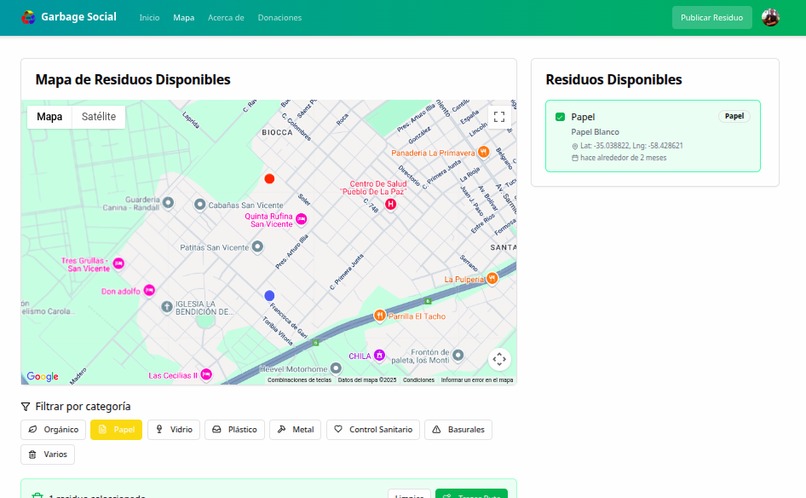Select Panadería La Primavera restaurant pin

(x=483, y=152)
